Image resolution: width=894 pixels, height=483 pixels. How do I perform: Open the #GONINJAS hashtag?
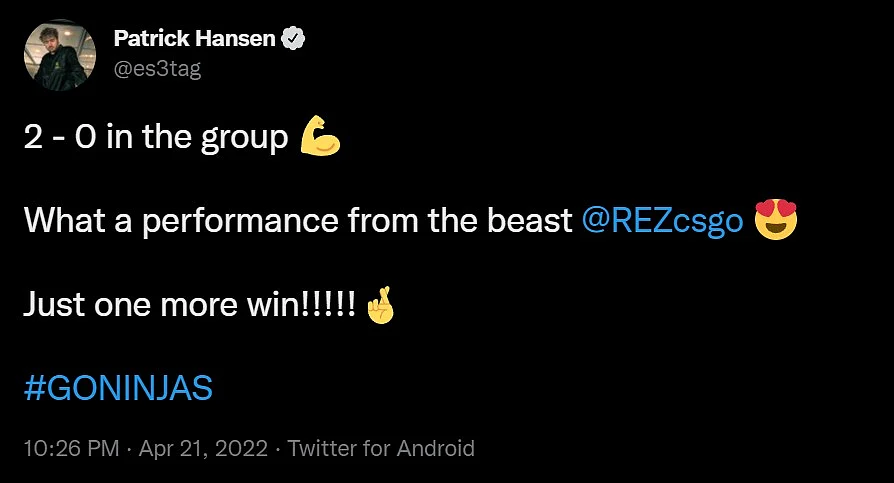point(118,388)
